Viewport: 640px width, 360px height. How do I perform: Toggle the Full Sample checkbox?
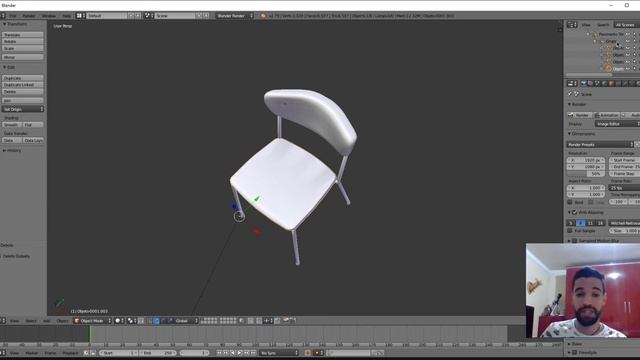(x=570, y=231)
